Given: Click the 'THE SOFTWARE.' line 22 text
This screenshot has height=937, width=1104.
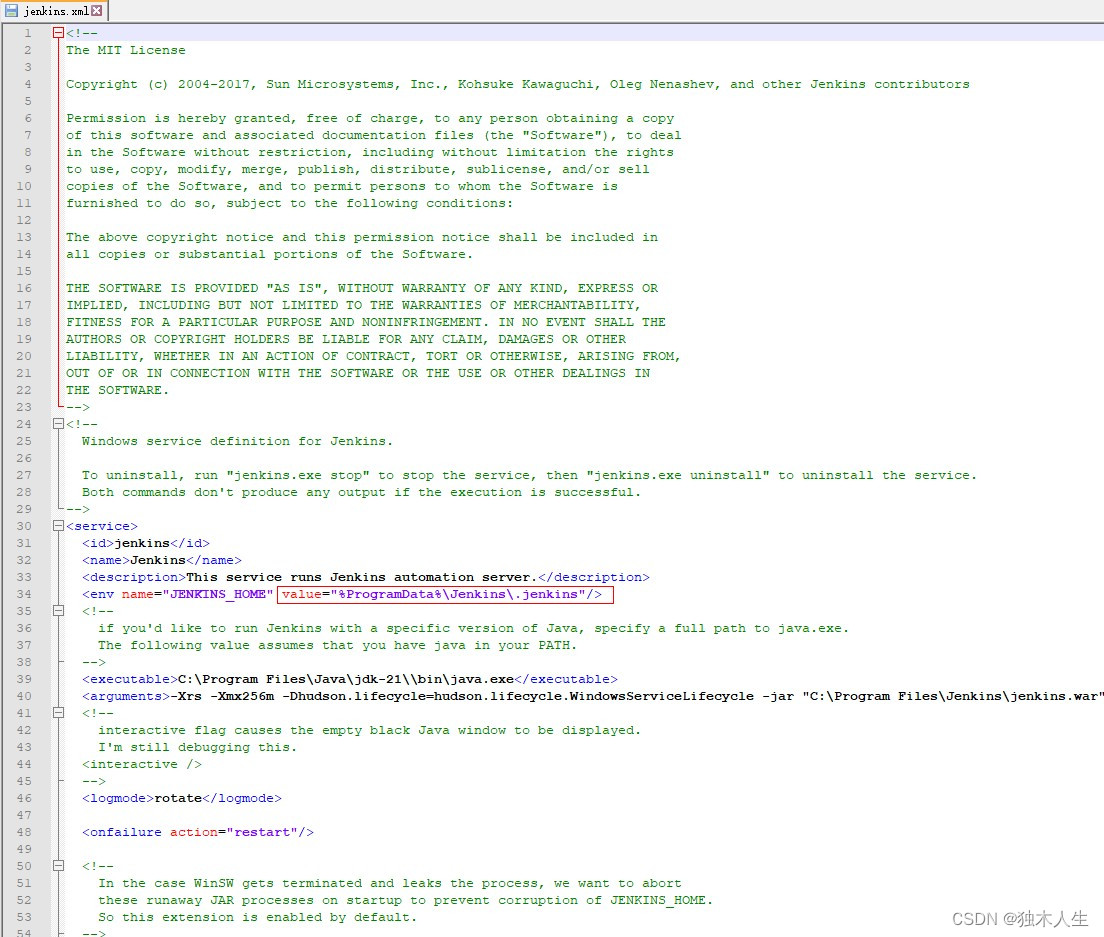Looking at the screenshot, I should pos(118,390).
